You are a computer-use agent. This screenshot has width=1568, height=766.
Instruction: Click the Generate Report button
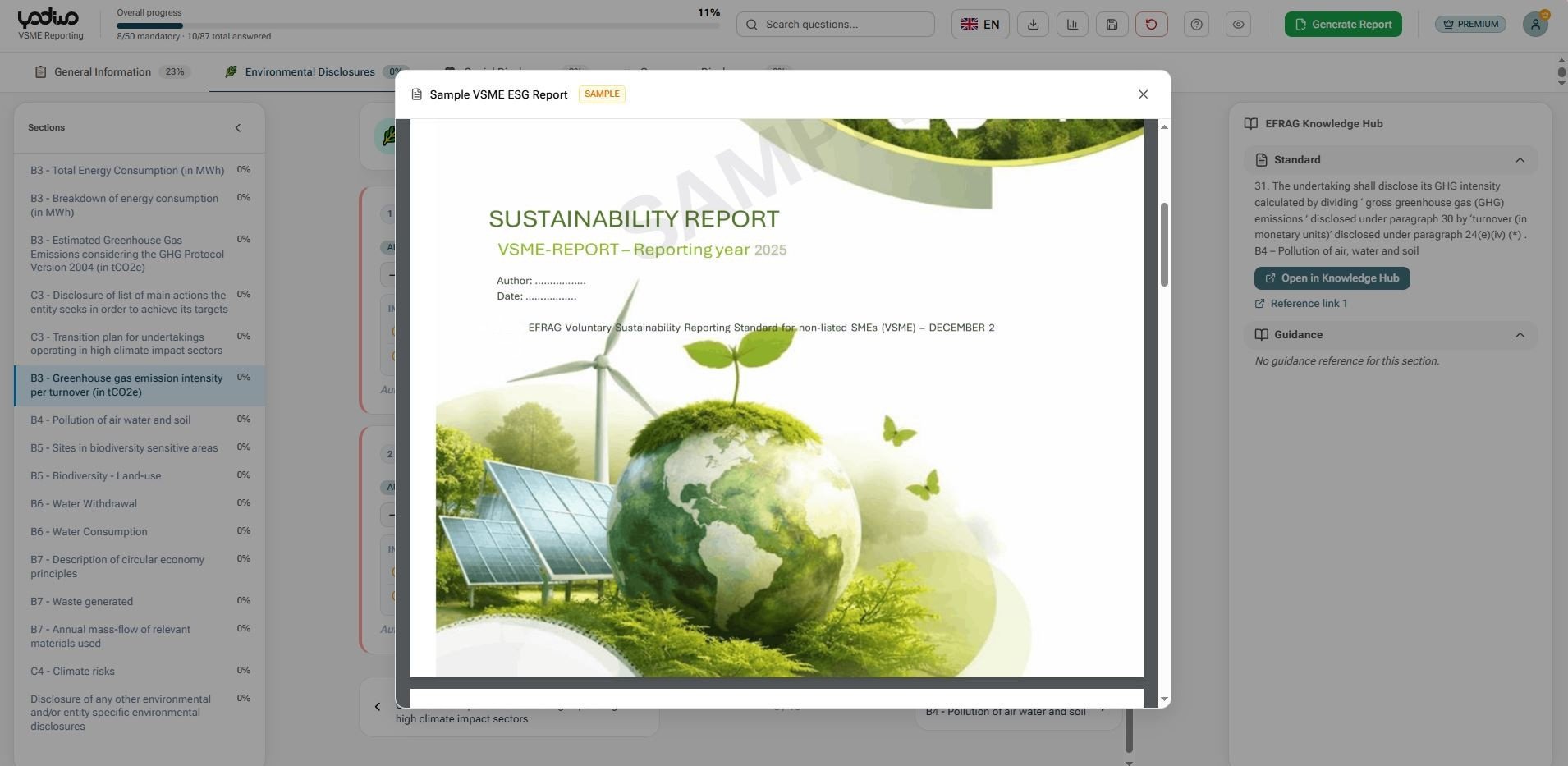point(1343,25)
